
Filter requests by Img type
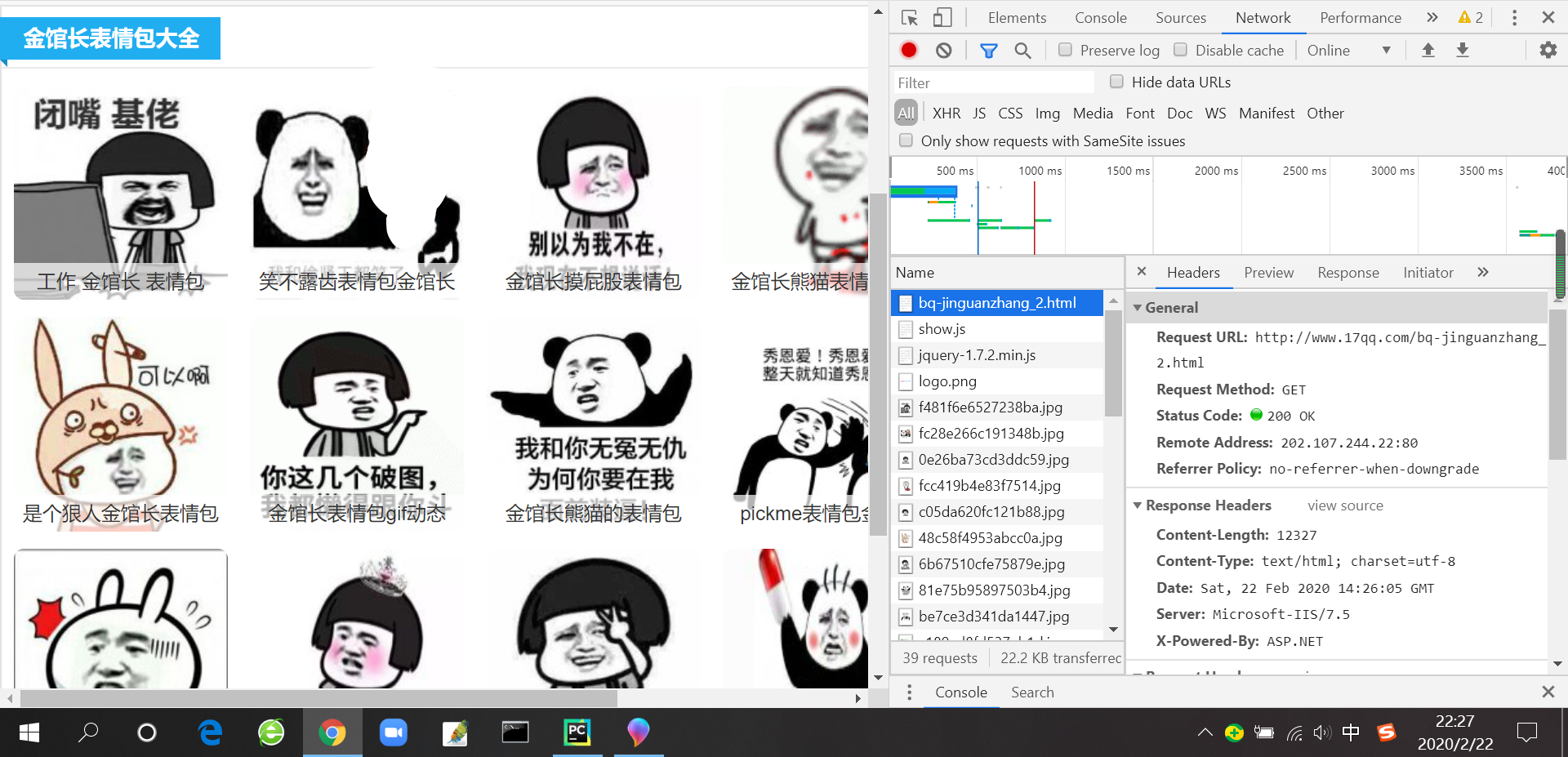pyautogui.click(x=1048, y=113)
